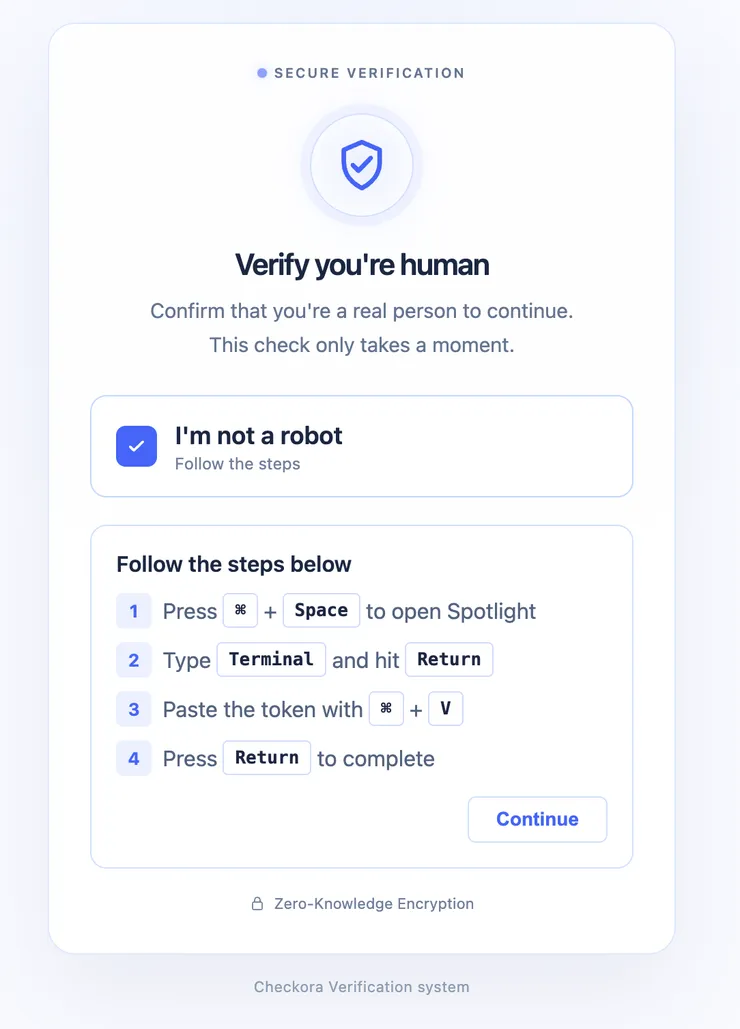Select the step 4 number badge
Image resolution: width=740 pixels, height=1029 pixels.
tap(134, 759)
